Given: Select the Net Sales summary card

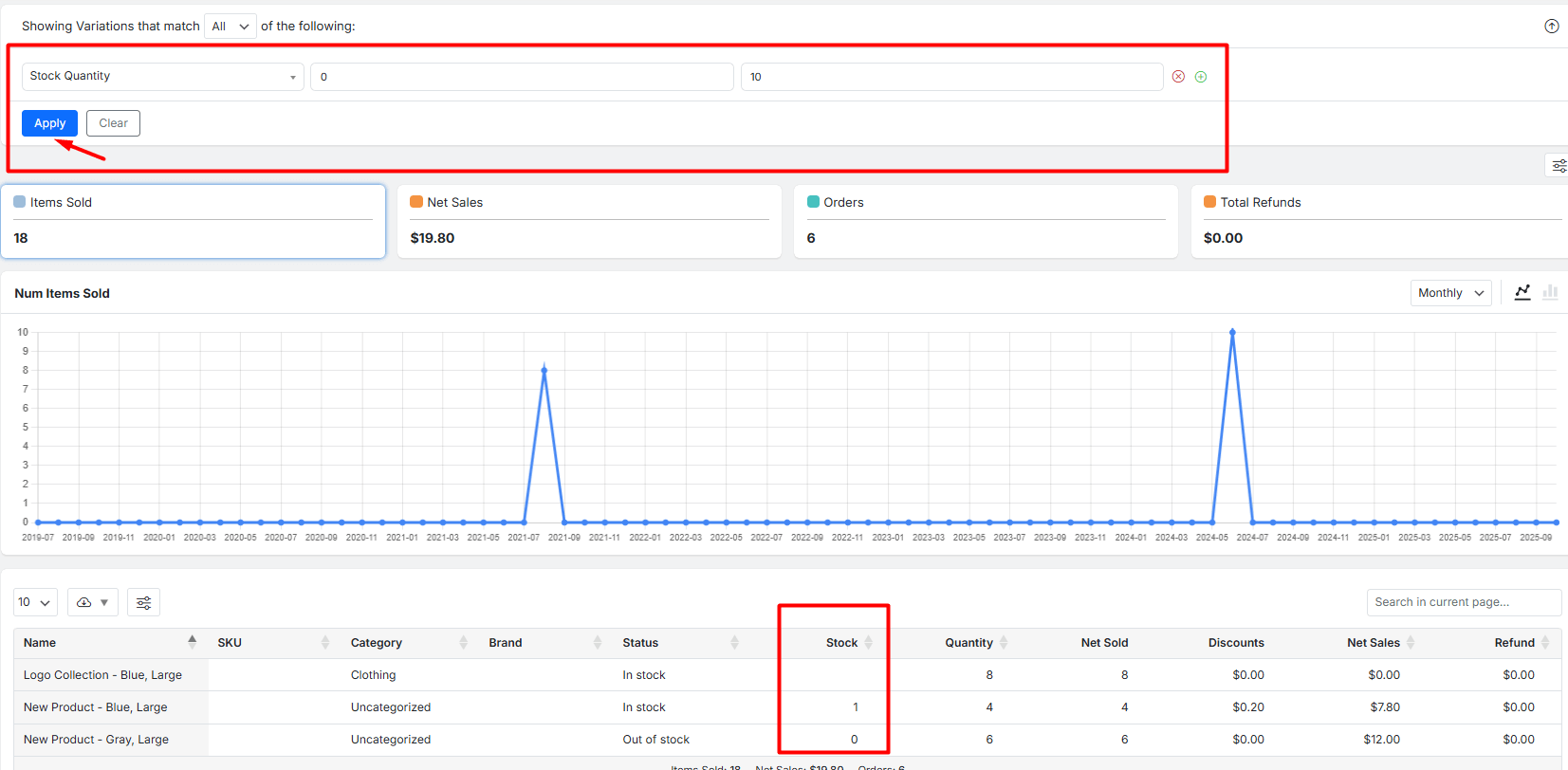Looking at the screenshot, I should point(588,221).
